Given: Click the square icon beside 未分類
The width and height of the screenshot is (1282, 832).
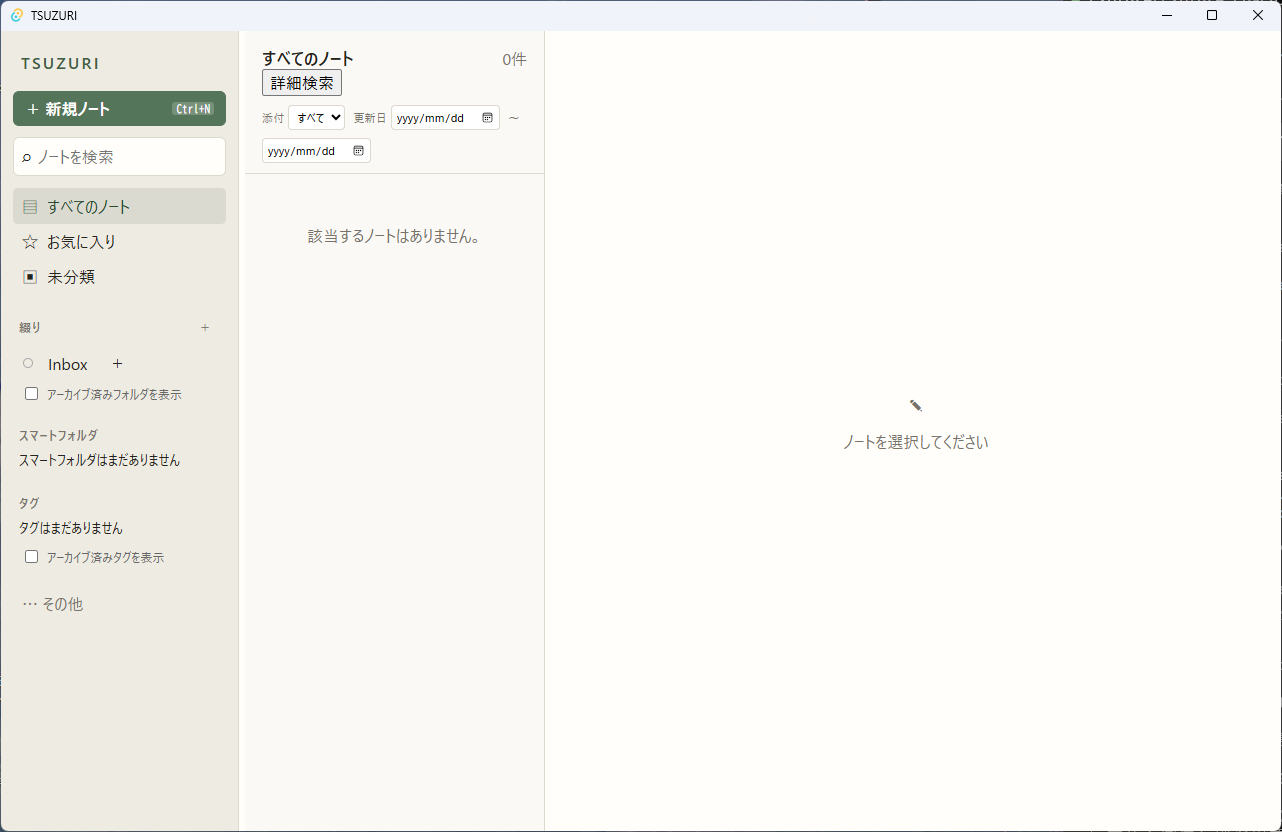Looking at the screenshot, I should (x=30, y=277).
